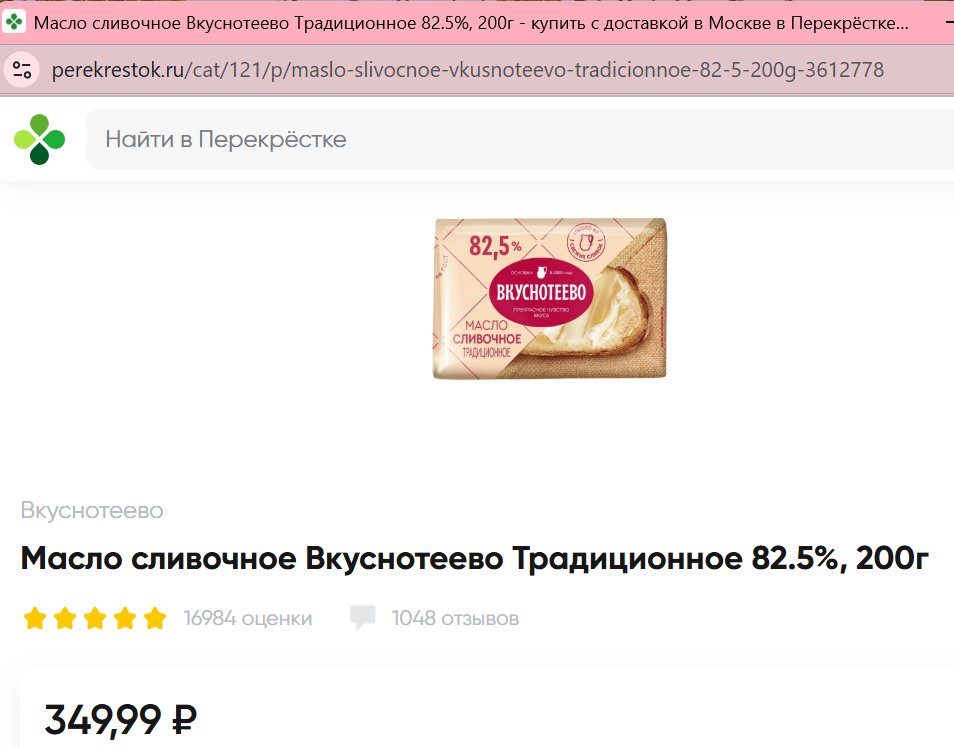Viewport: 954px width, 747px height.
Task: Click the reviews speech bubble icon
Action: click(363, 617)
